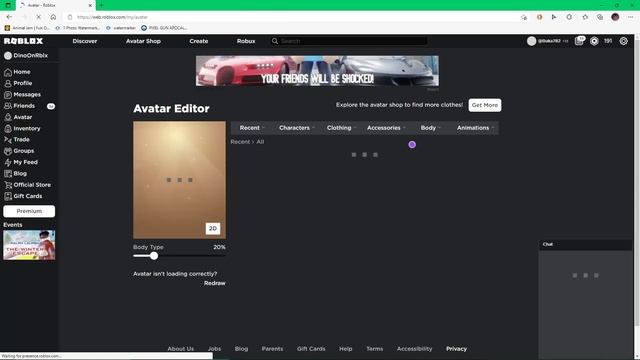Open the Parents footer link
Viewport: 640px width, 360px height.
point(272,349)
